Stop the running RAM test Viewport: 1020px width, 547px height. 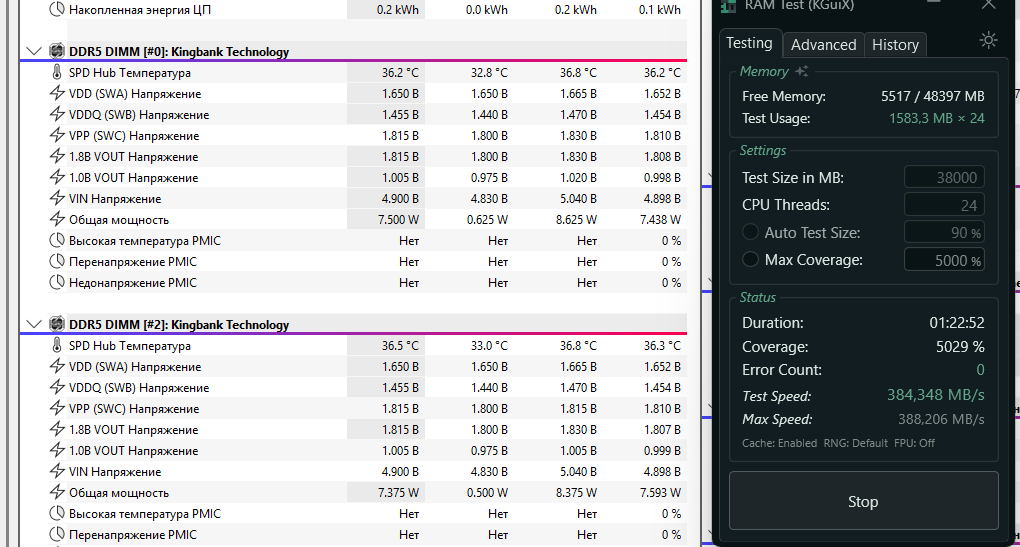pos(863,501)
